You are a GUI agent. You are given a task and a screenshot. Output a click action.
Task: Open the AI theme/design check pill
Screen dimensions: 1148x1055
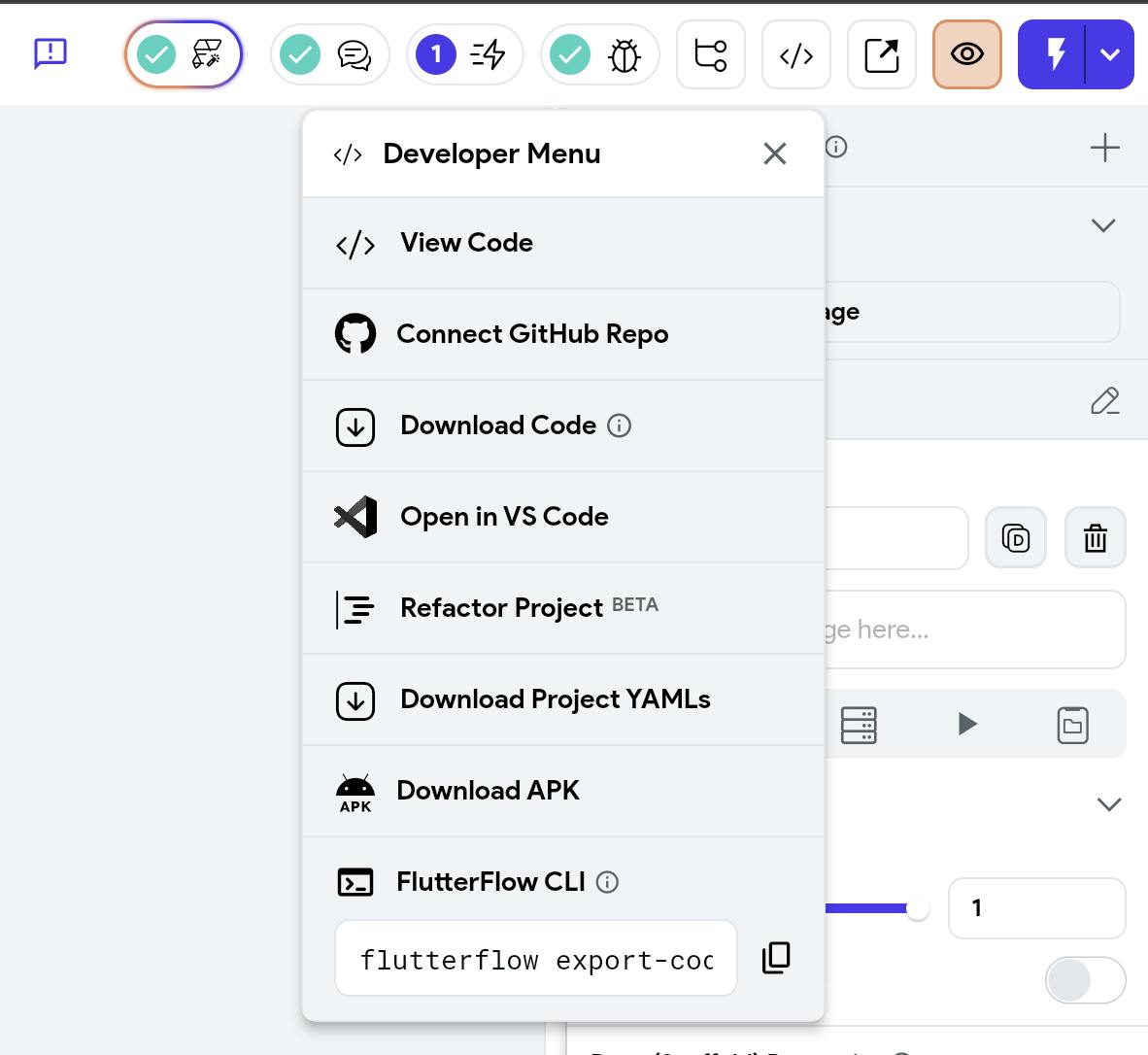183,54
